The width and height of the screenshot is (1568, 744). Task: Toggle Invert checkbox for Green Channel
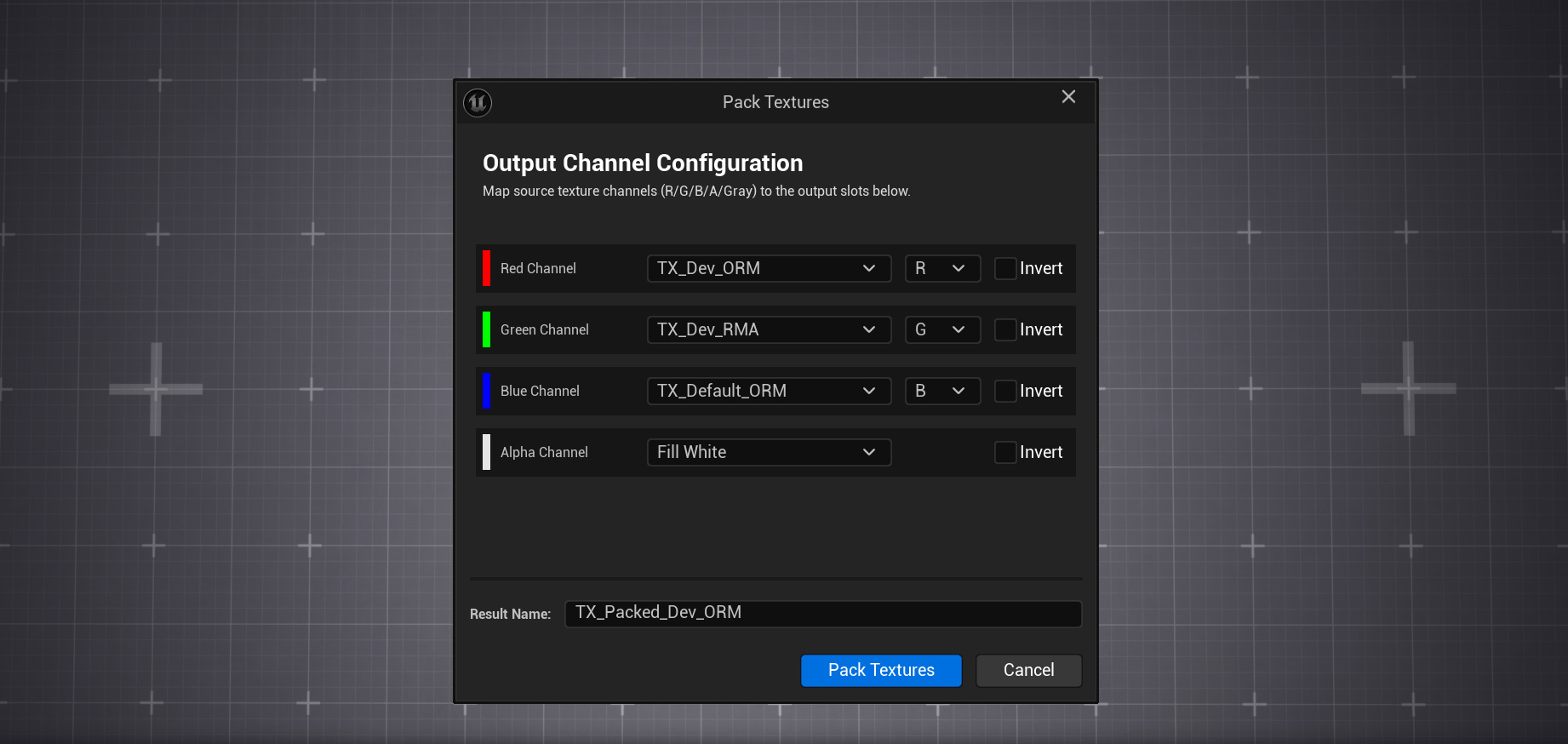click(x=1005, y=330)
